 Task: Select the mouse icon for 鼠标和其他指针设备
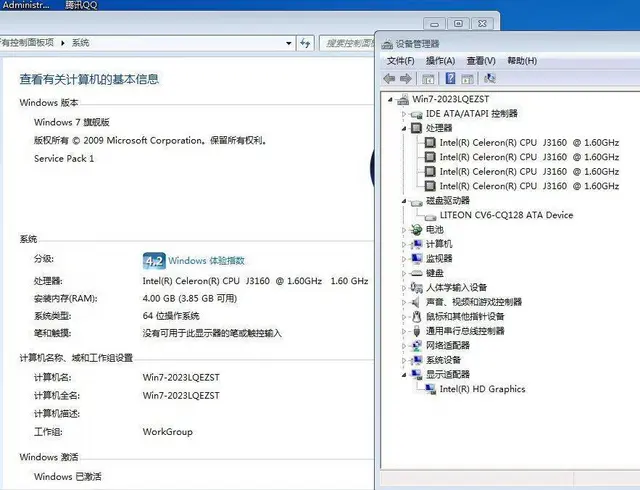tap(416, 316)
